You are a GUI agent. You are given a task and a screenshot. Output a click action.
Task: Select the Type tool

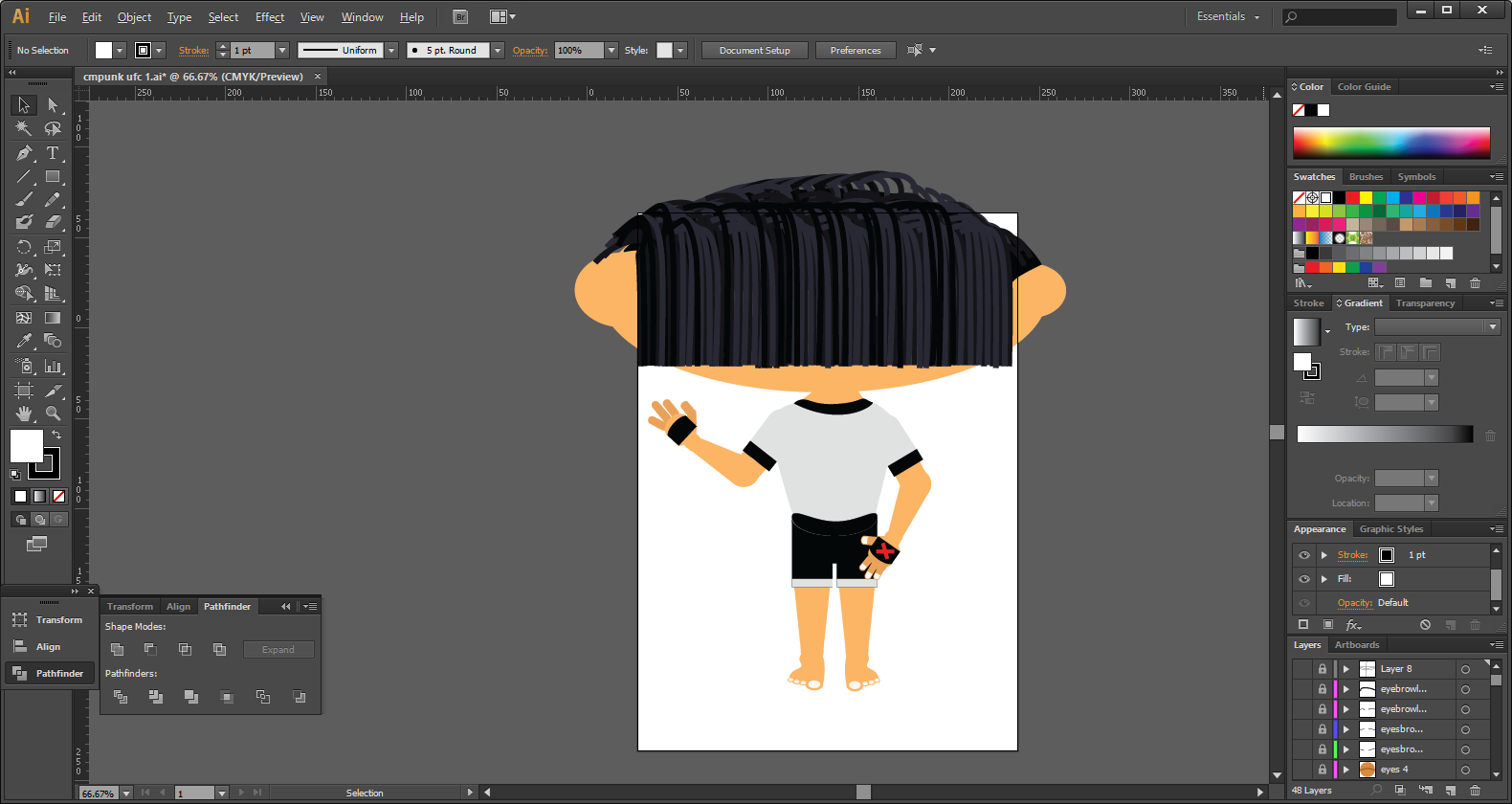point(53,153)
